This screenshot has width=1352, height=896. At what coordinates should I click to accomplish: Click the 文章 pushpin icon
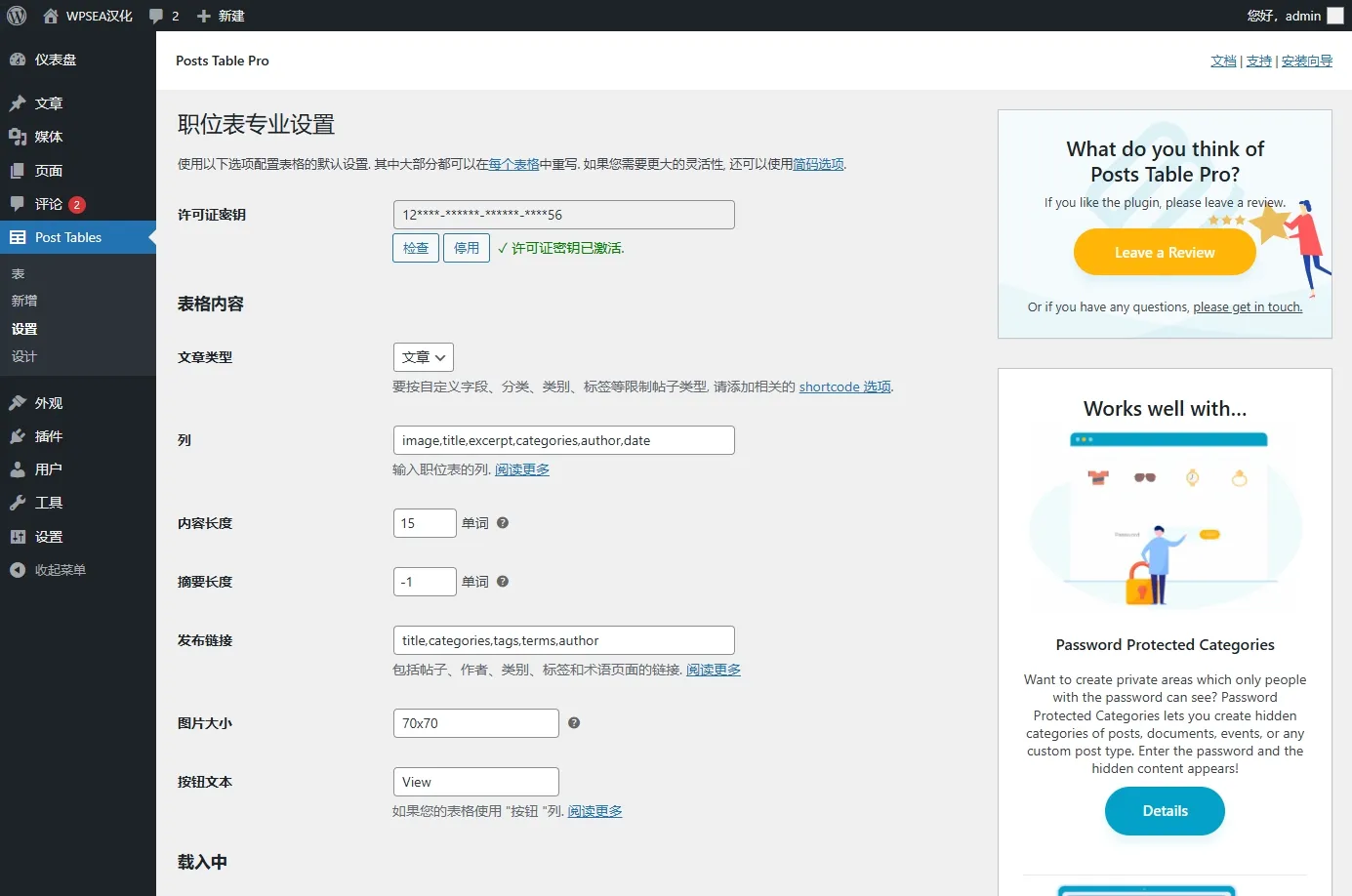tap(18, 103)
